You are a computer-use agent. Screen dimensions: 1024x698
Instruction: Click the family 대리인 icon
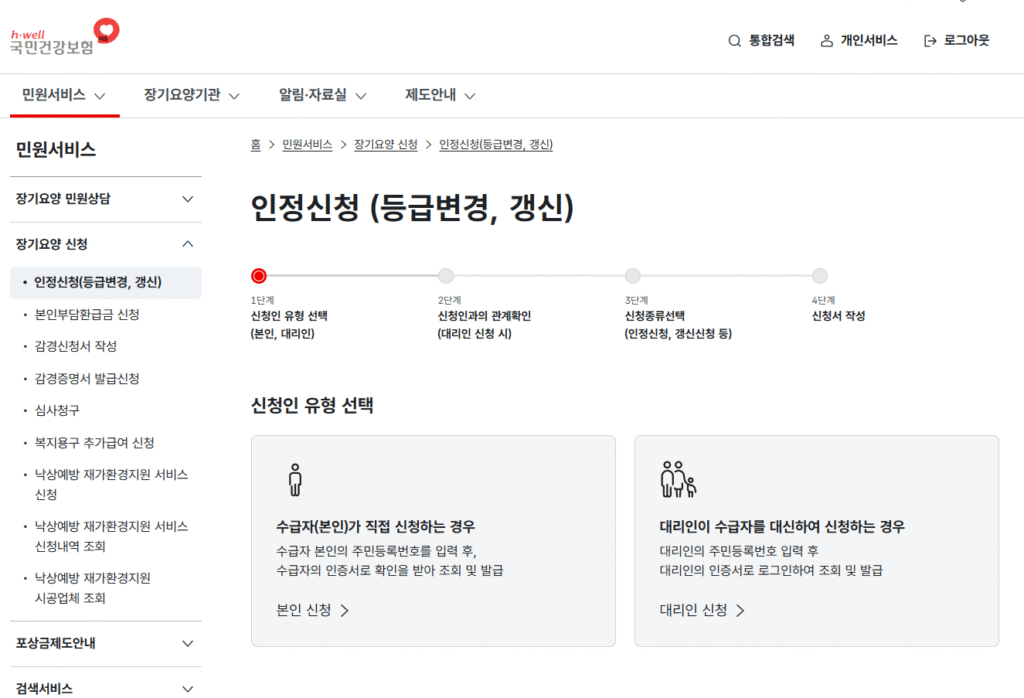coord(679,479)
